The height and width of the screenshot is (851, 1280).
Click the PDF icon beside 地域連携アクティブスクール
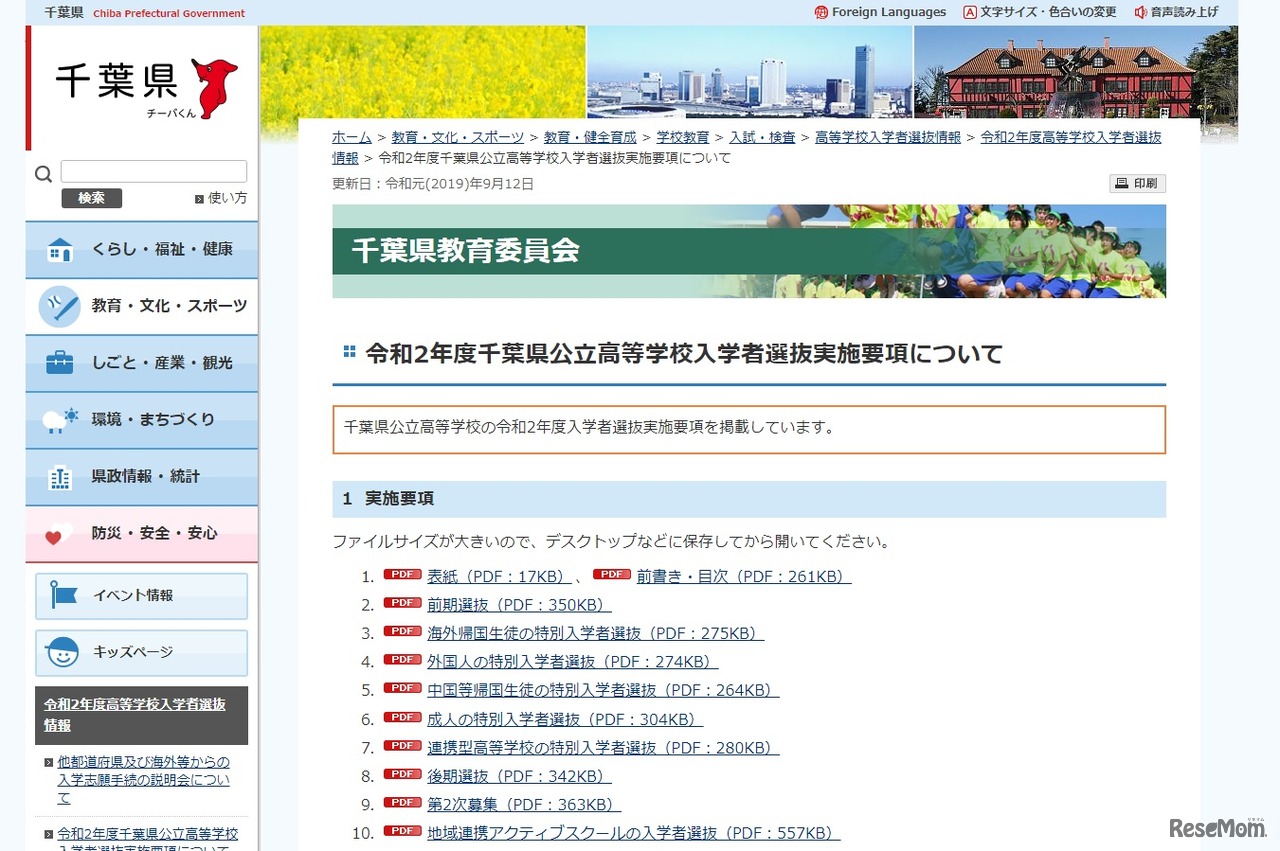[403, 831]
